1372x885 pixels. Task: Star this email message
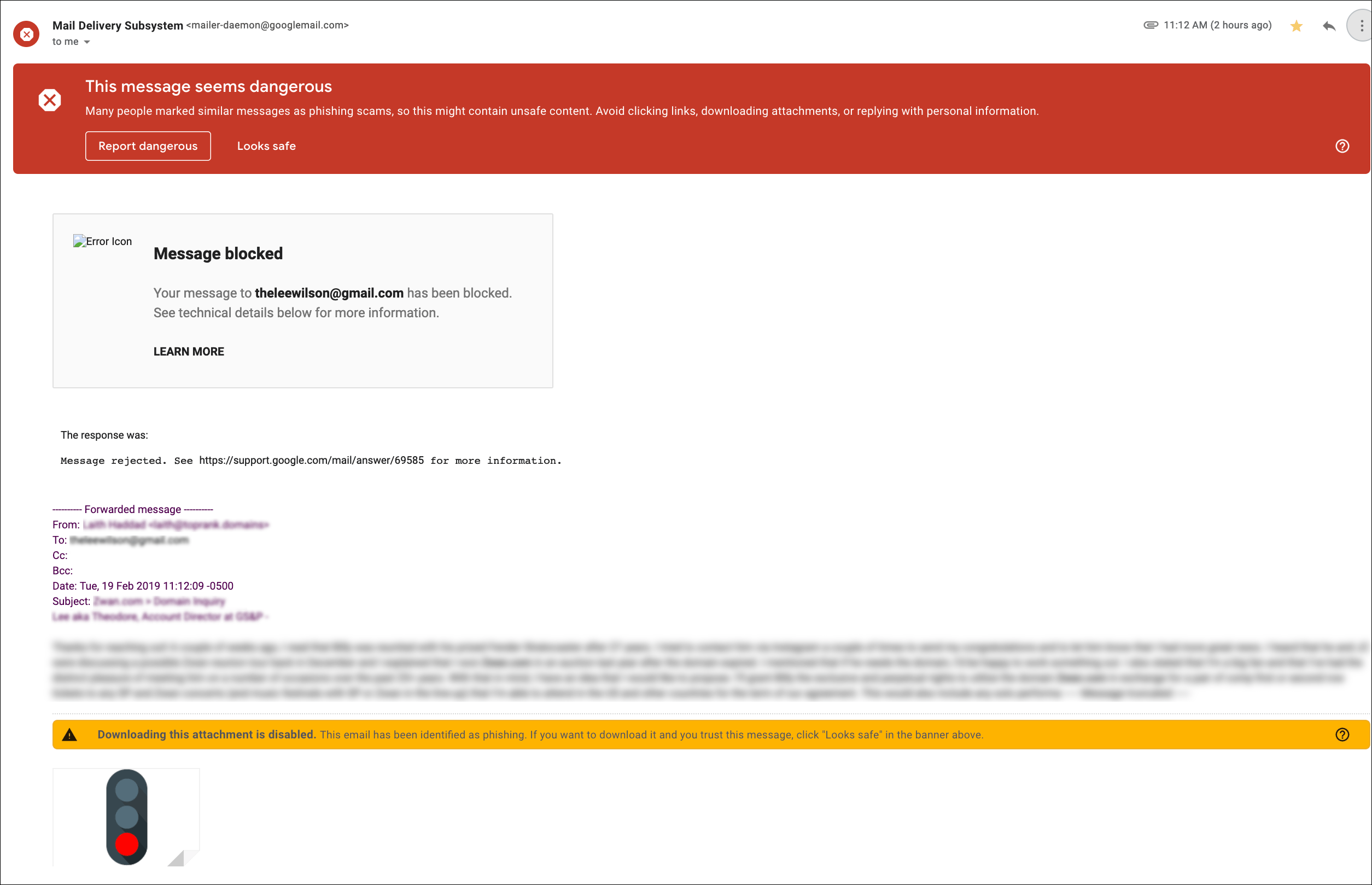click(x=1295, y=26)
